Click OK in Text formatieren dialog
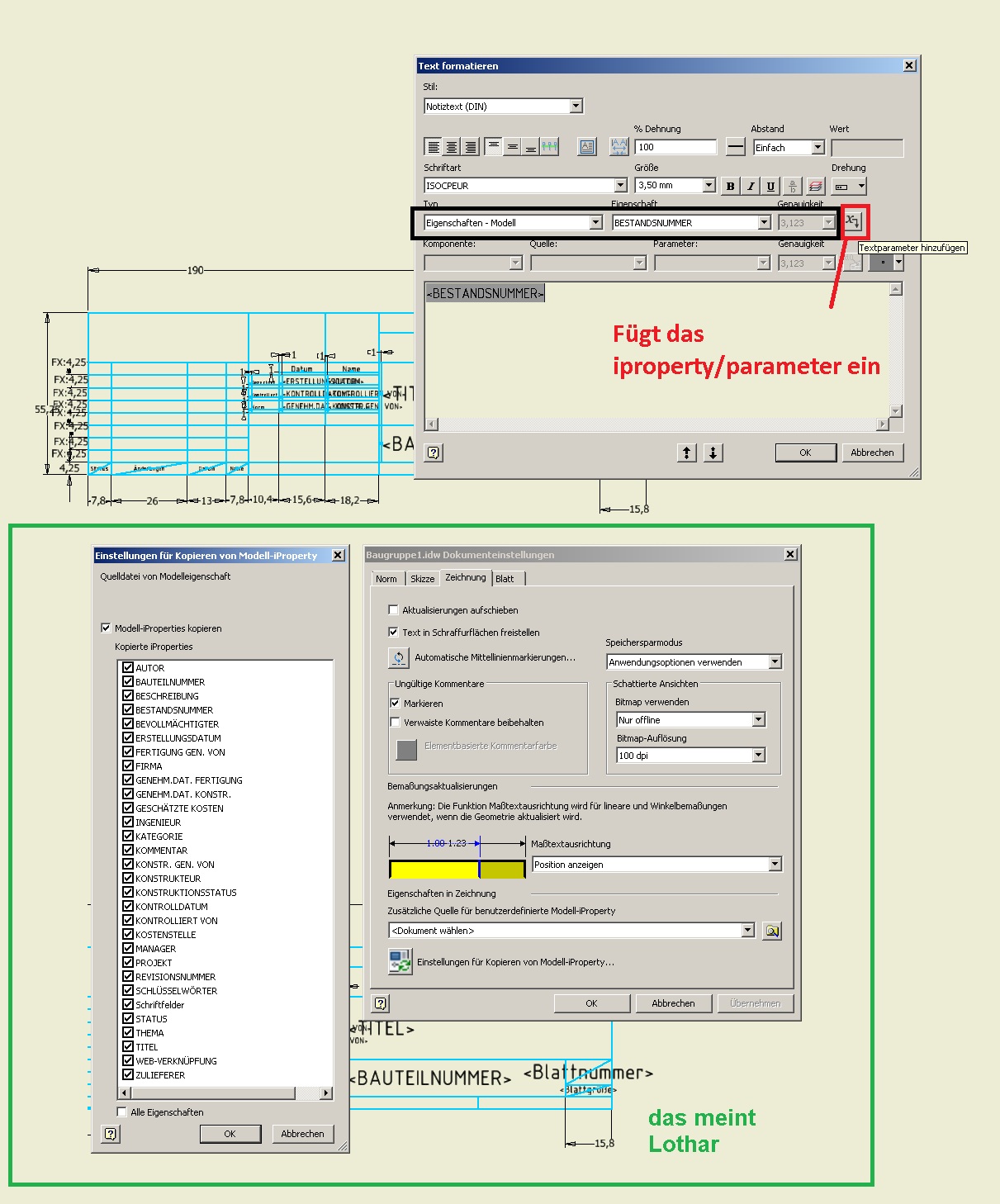This screenshot has height=1204, width=1000. [x=805, y=453]
